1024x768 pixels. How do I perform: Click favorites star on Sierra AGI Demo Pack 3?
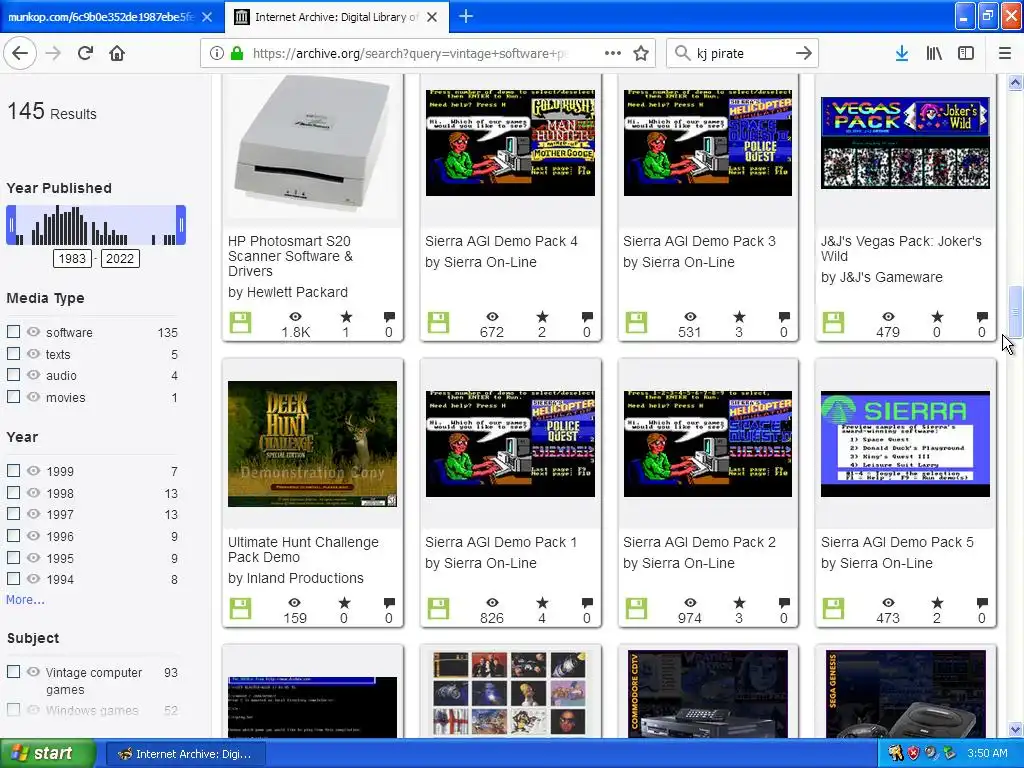tap(739, 317)
